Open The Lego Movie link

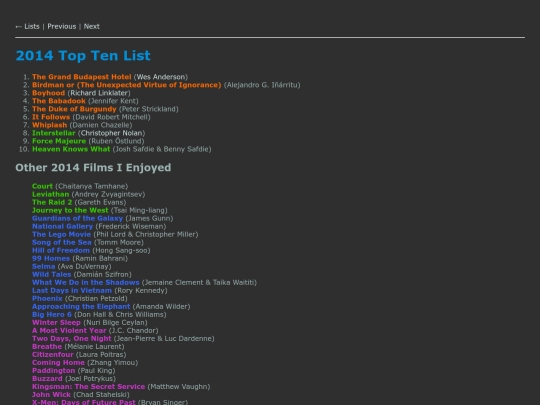(x=62, y=234)
